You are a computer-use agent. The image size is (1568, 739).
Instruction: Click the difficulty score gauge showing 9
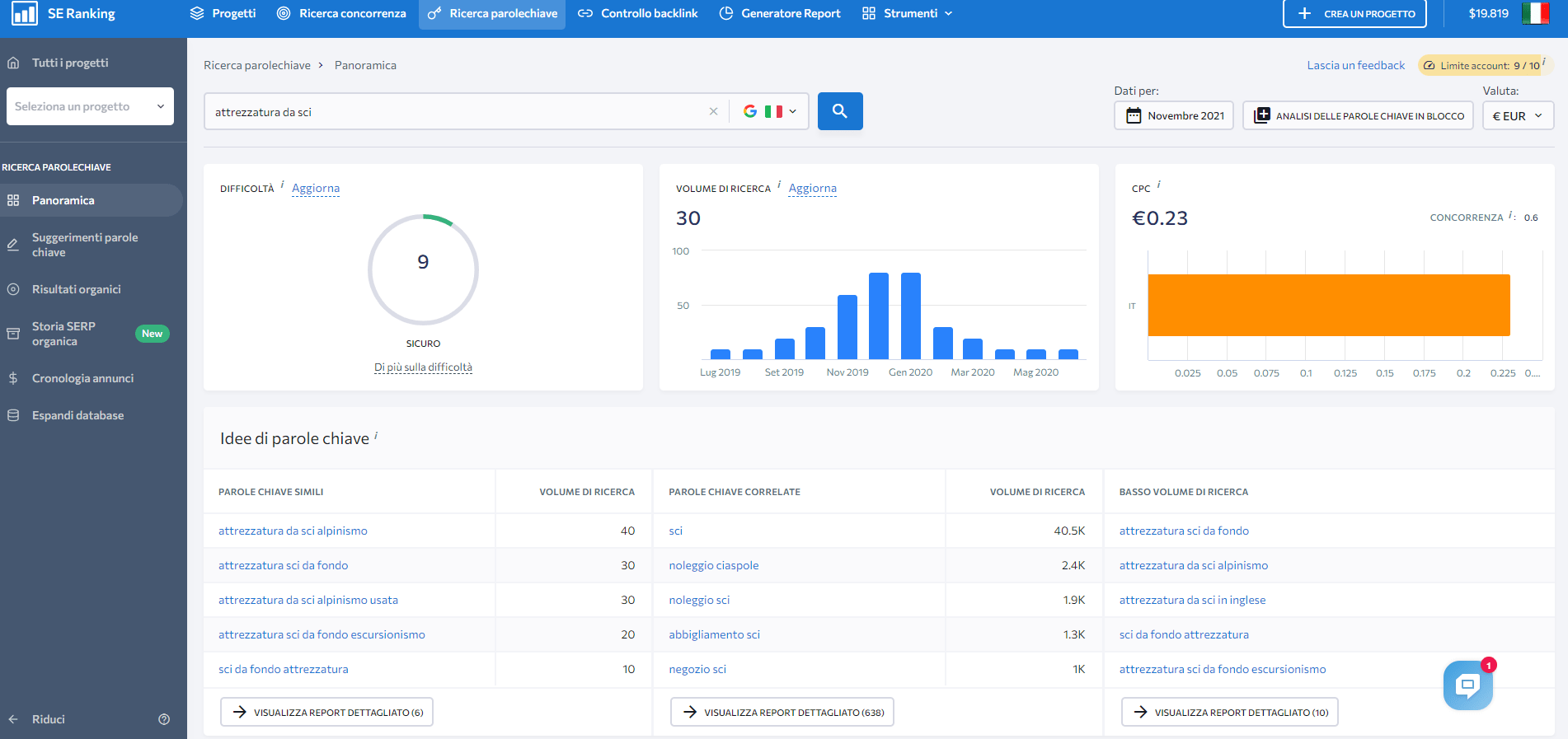tap(423, 269)
